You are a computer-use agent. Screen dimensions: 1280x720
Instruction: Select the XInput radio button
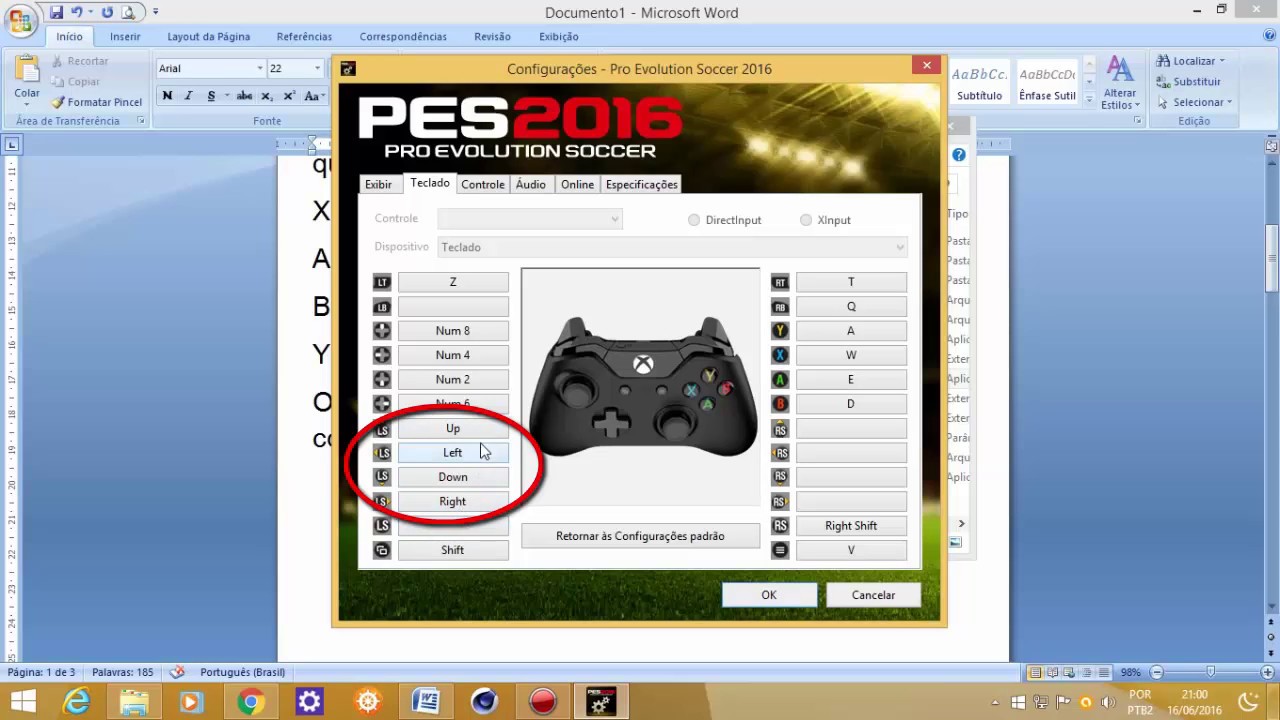pos(806,220)
